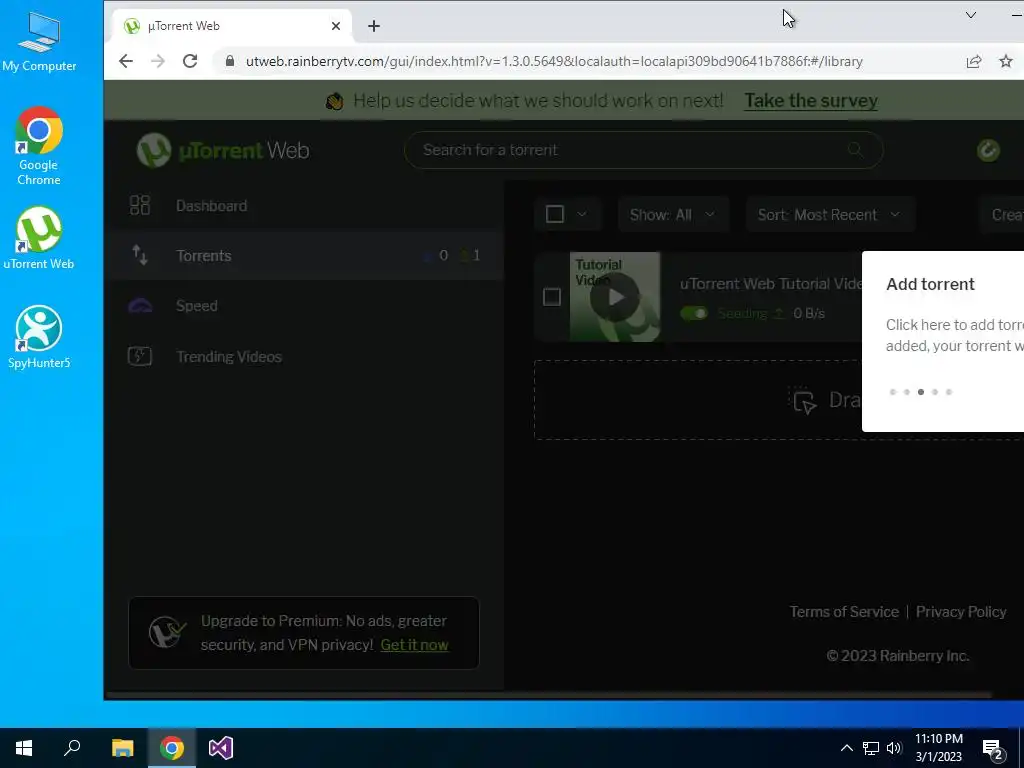This screenshot has height=768, width=1024.
Task: Click the share page icon in the address bar
Action: tap(974, 61)
